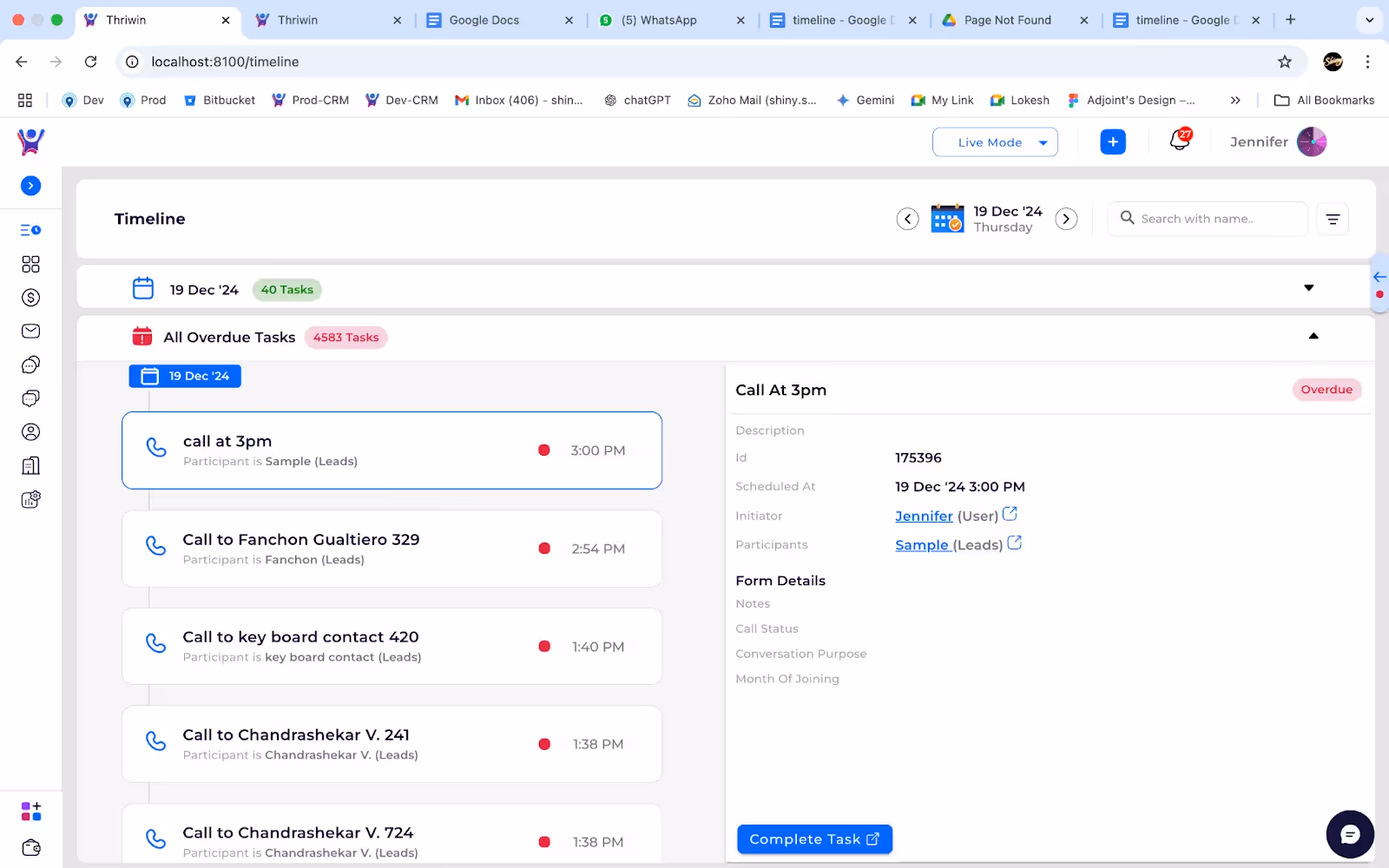Expand the 19 Dec '24 tasks section

[x=1308, y=288]
